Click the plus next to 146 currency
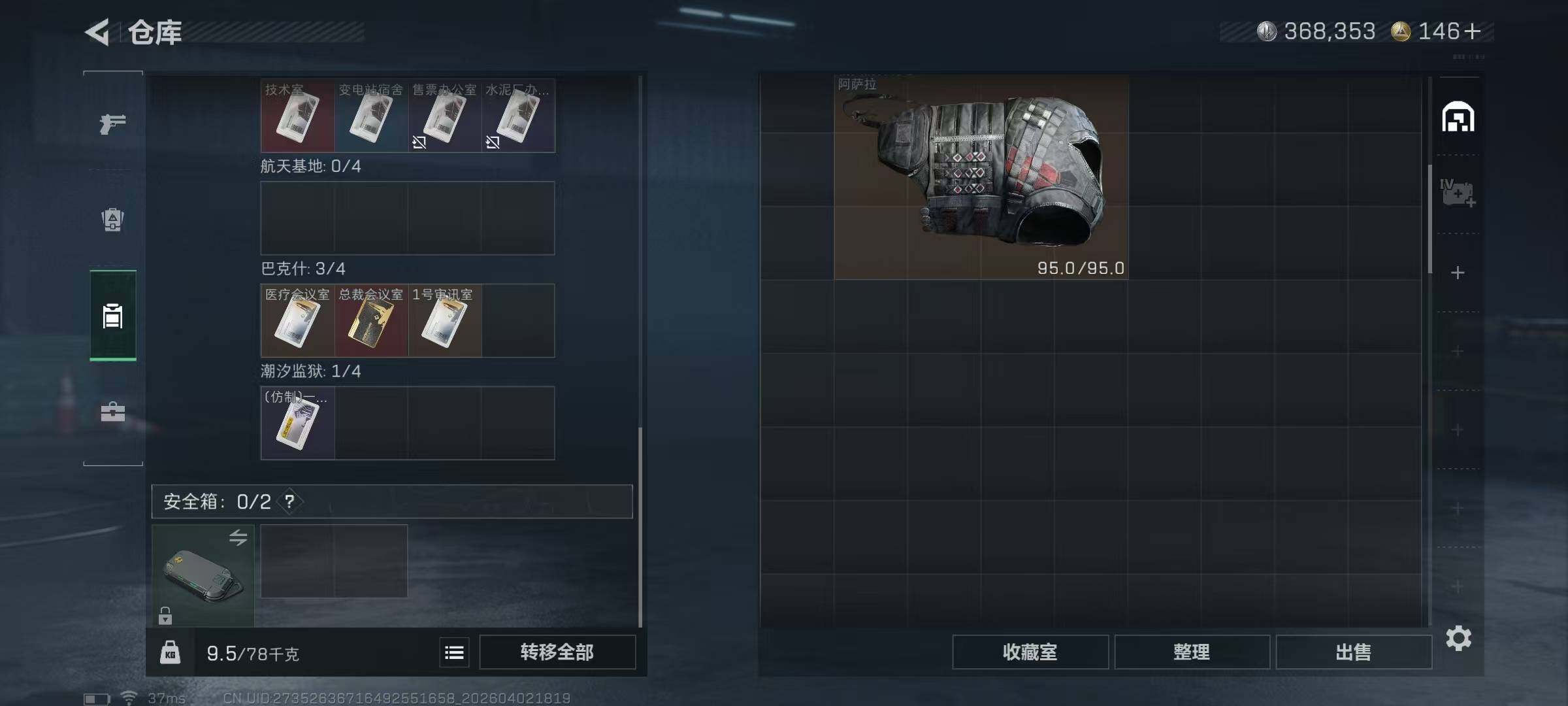 (1473, 31)
